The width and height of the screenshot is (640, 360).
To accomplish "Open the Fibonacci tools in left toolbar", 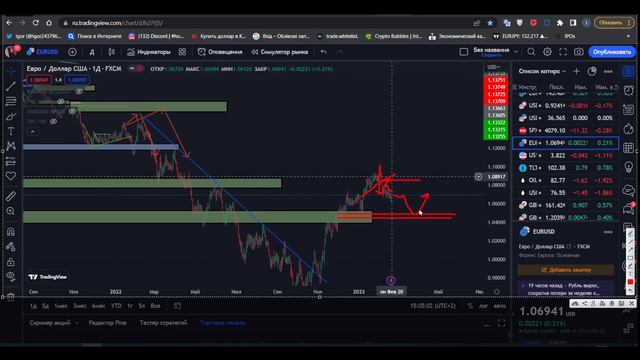I will click(11, 101).
